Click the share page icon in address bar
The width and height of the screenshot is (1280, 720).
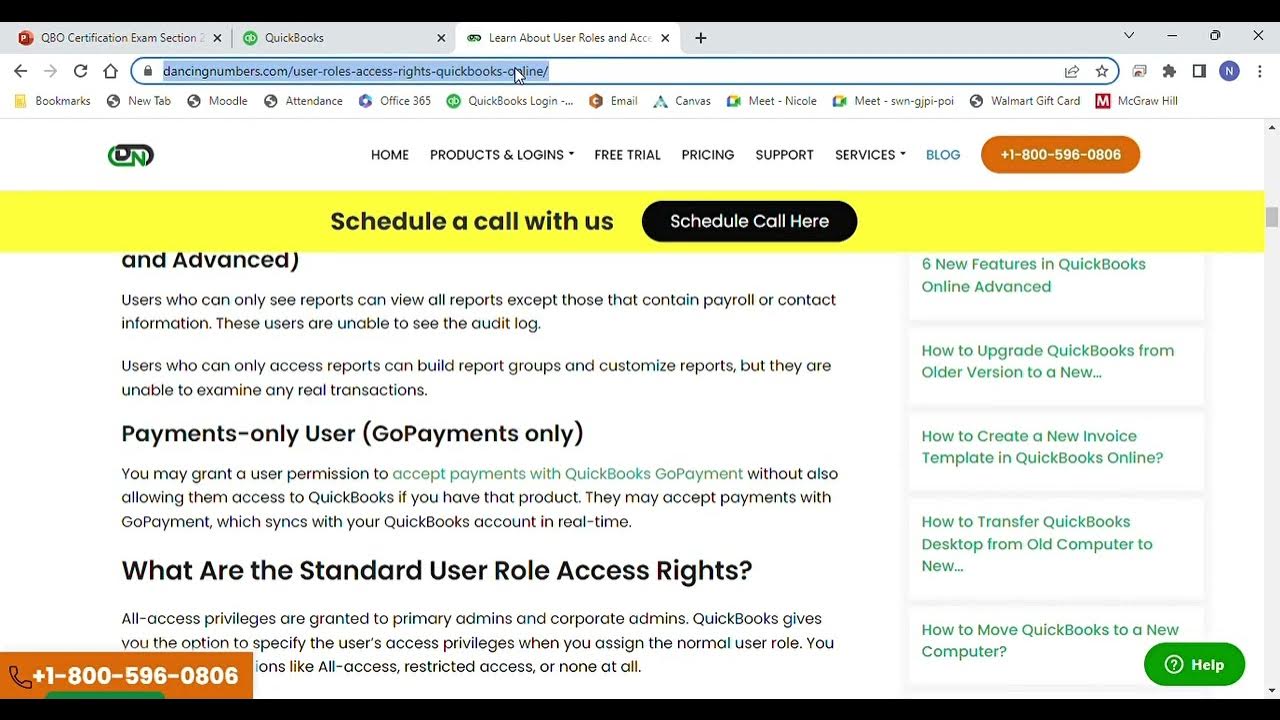coord(1072,71)
